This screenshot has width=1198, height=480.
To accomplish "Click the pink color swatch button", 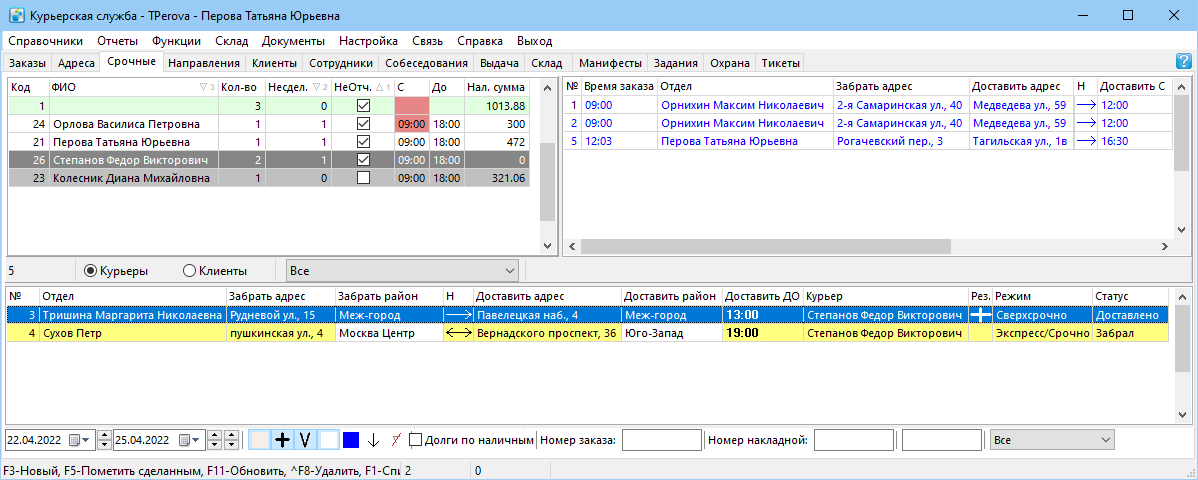I will pyautogui.click(x=260, y=439).
